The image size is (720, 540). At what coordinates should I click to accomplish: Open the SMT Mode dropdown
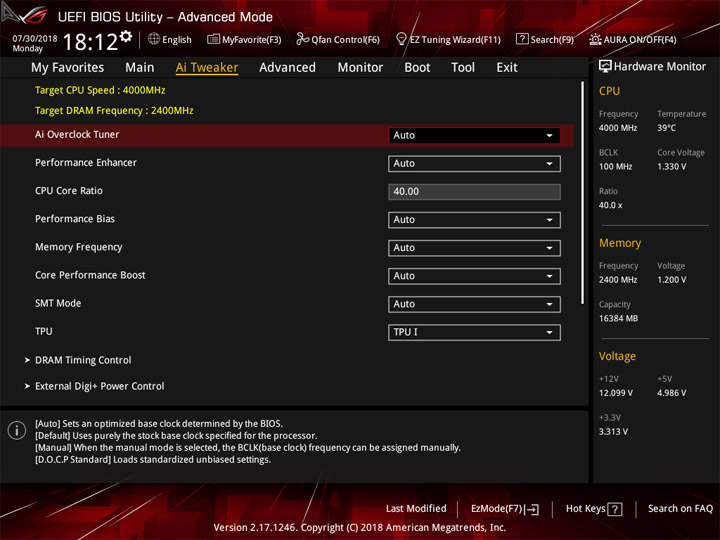point(474,304)
